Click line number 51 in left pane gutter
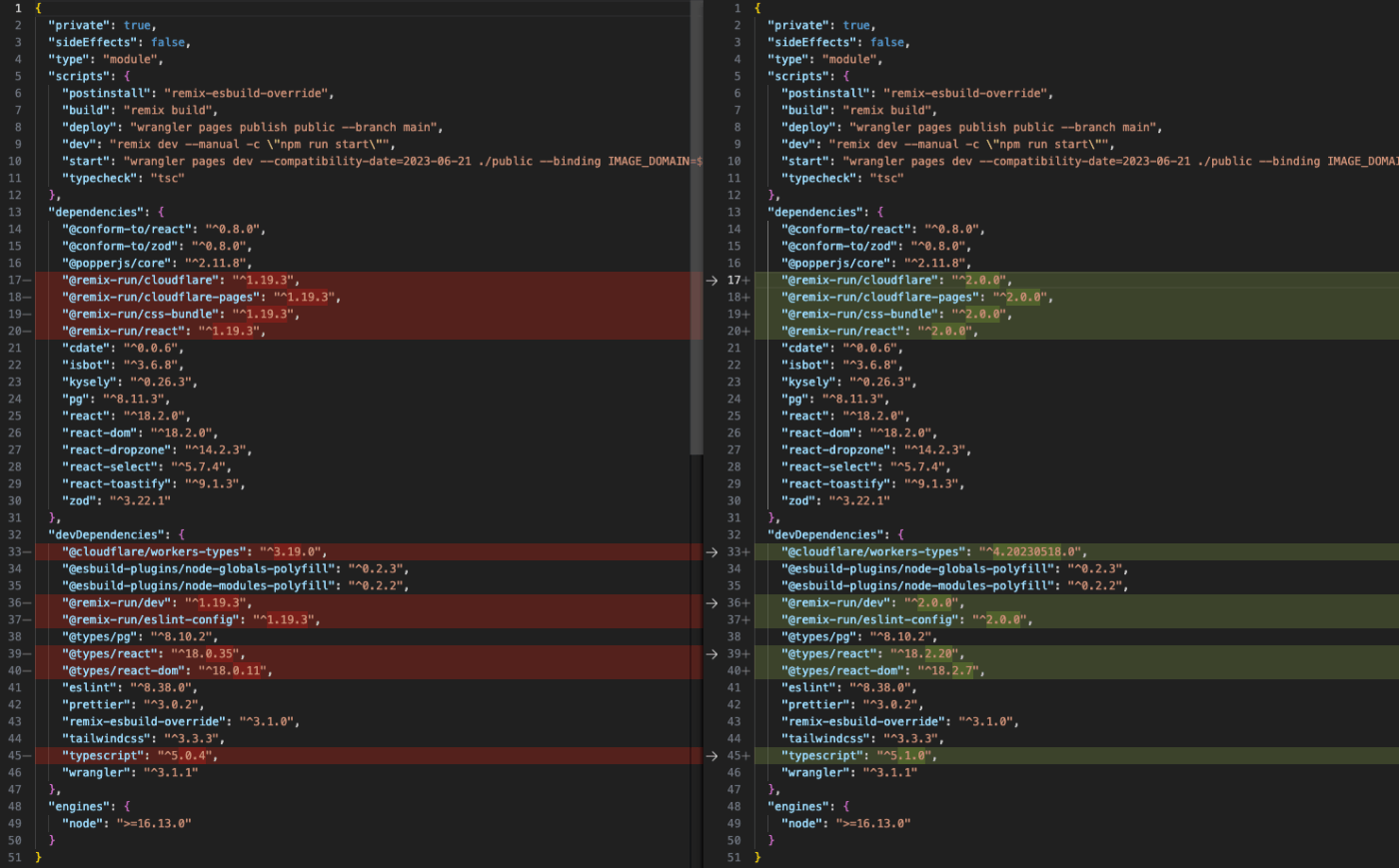The image size is (1399, 868). tap(15, 858)
